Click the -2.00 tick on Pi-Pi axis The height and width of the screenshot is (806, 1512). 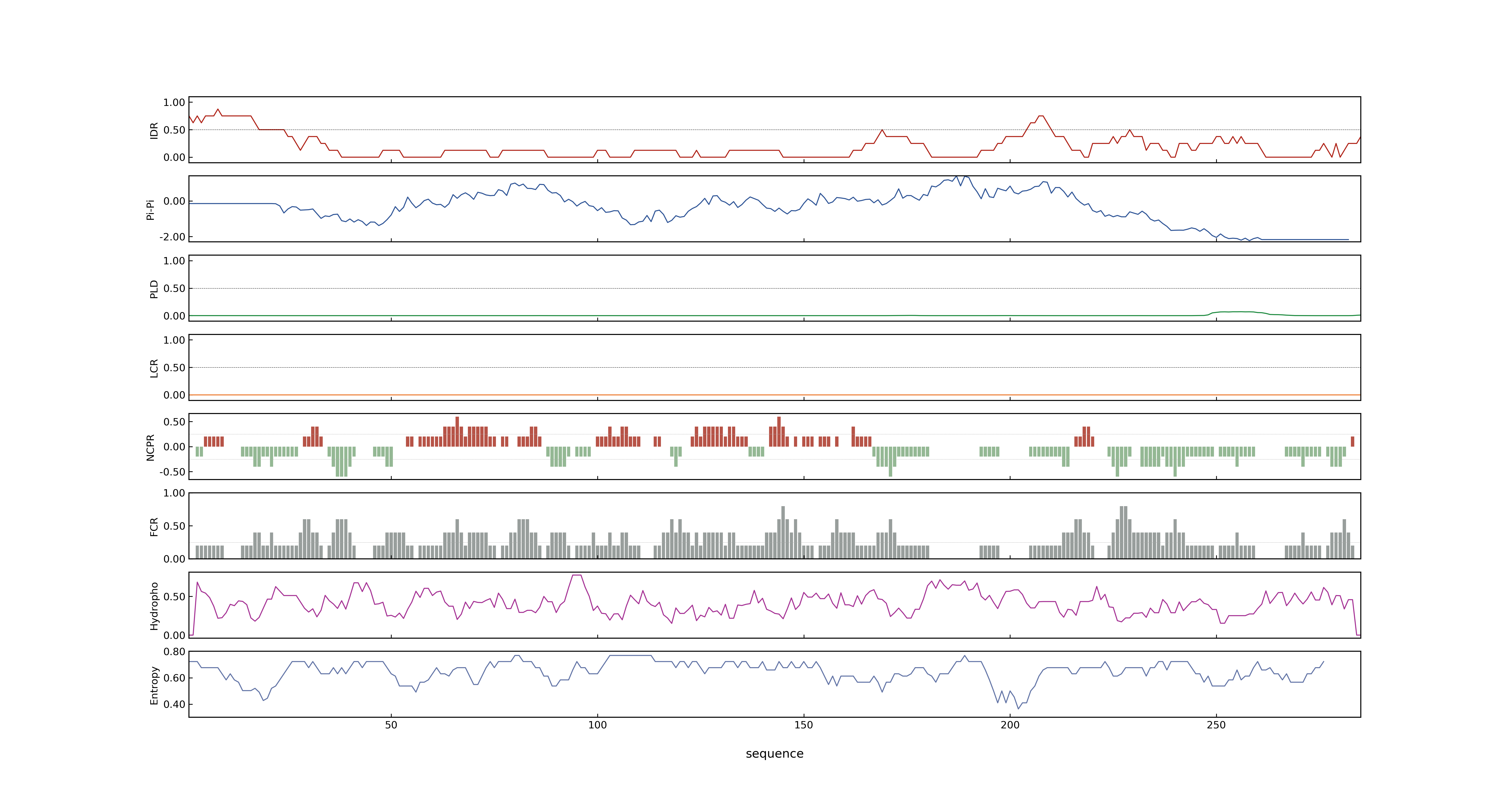click(x=172, y=237)
